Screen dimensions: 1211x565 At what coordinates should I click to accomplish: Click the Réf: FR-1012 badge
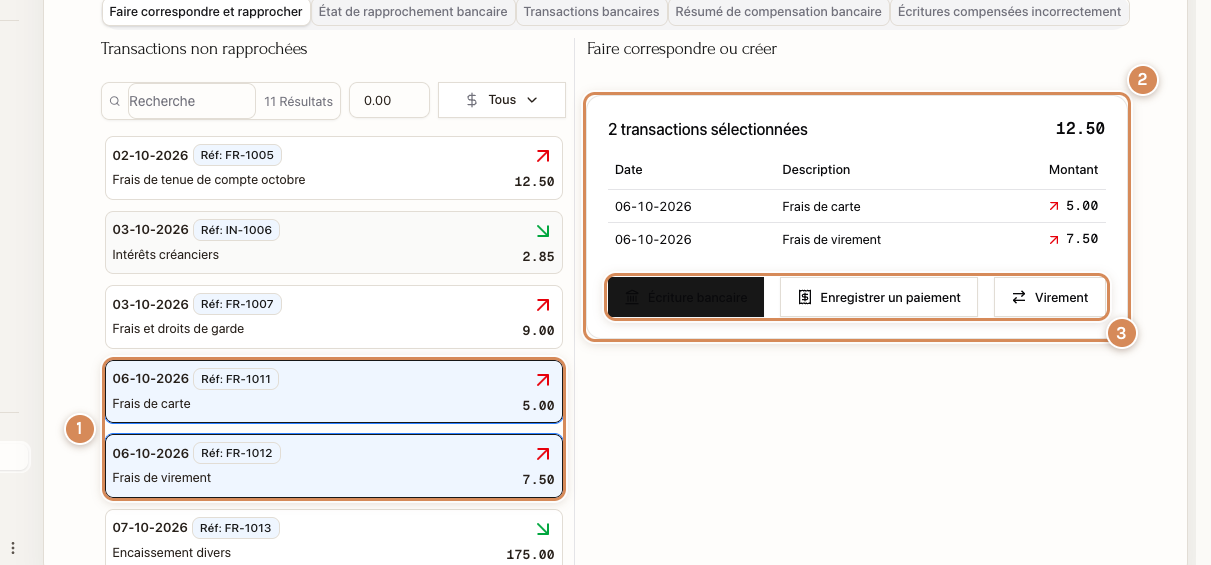[x=237, y=453]
